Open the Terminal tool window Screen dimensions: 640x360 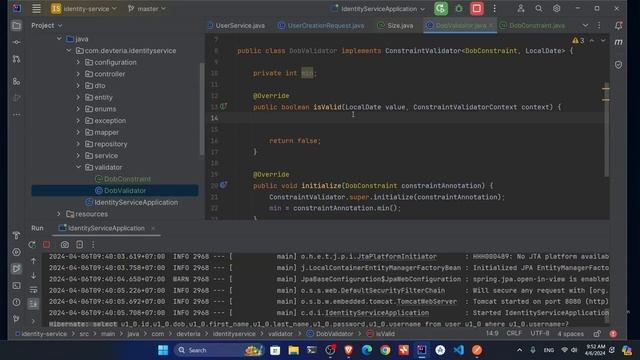[x=16, y=286]
